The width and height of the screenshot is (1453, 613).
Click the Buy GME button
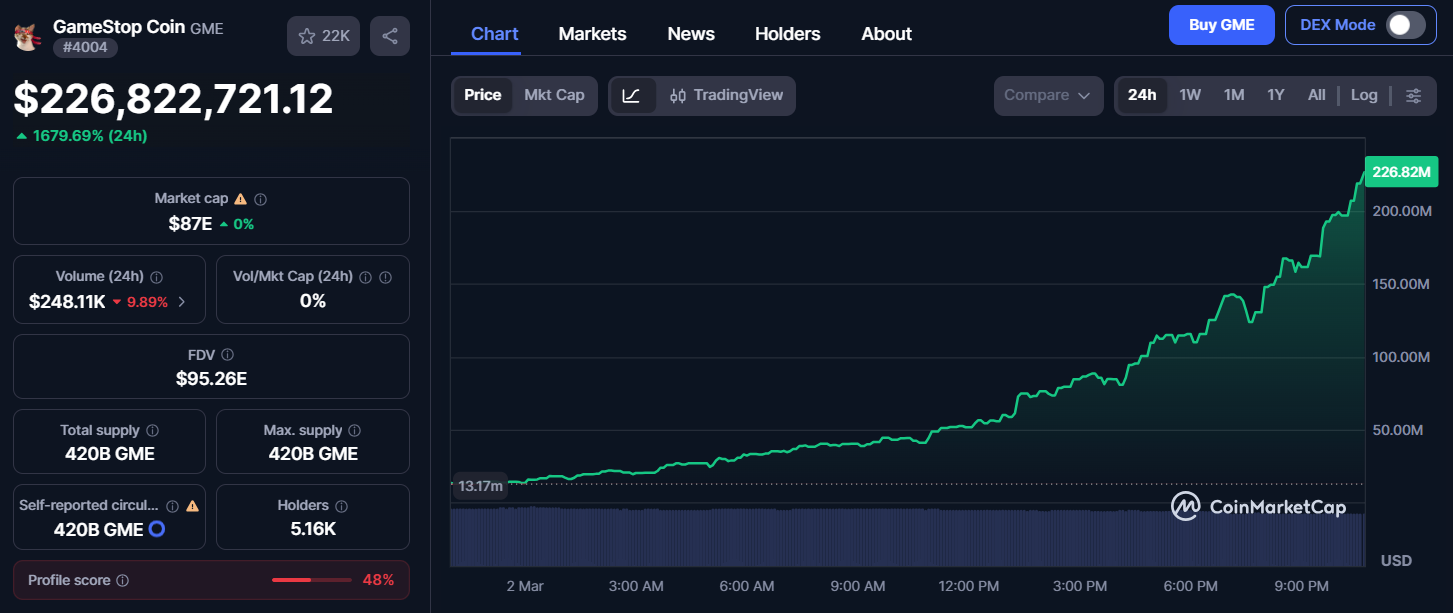coord(1222,25)
